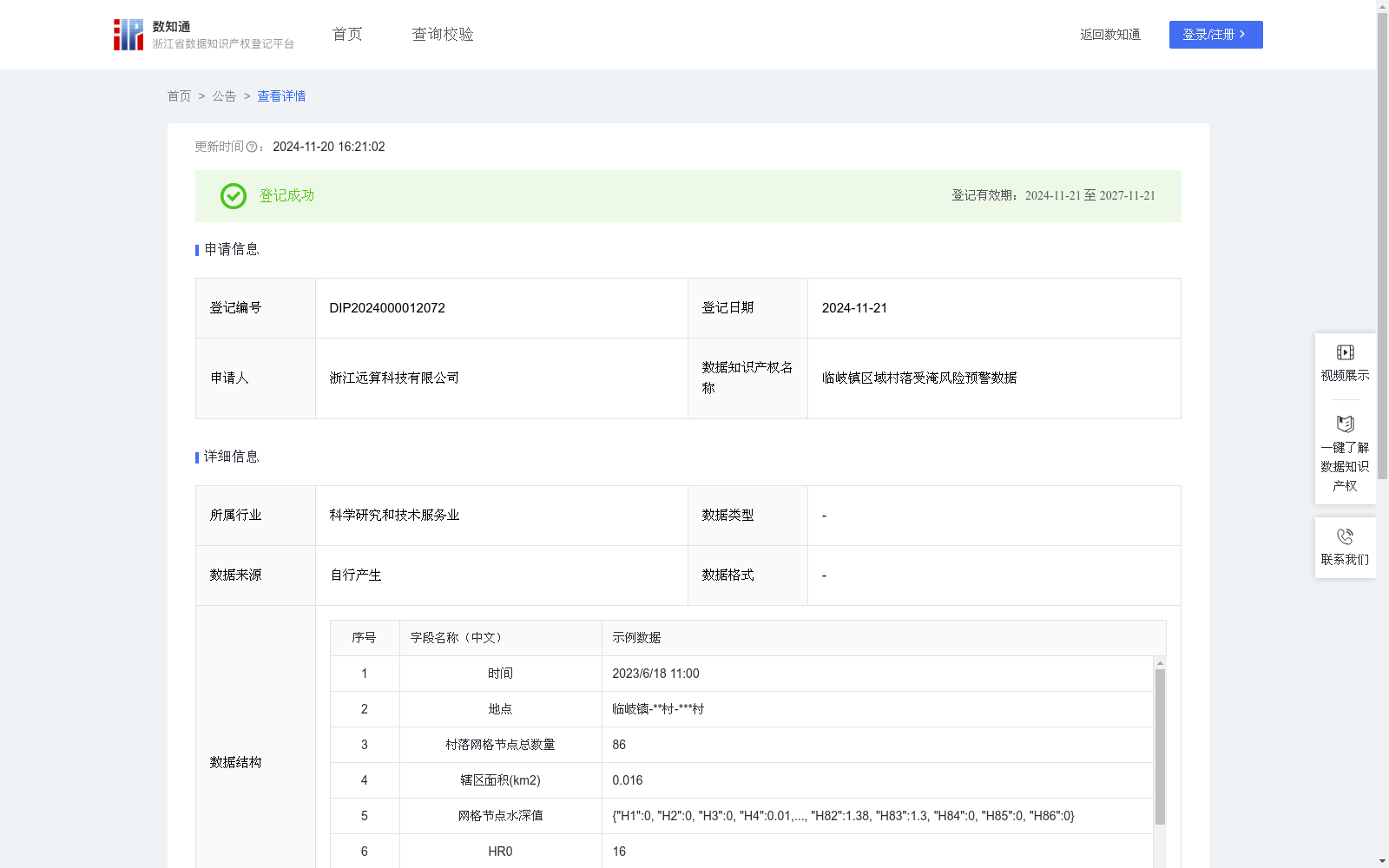Click applicant 浙江远算科技有限公司
The image size is (1389, 868).
point(394,378)
